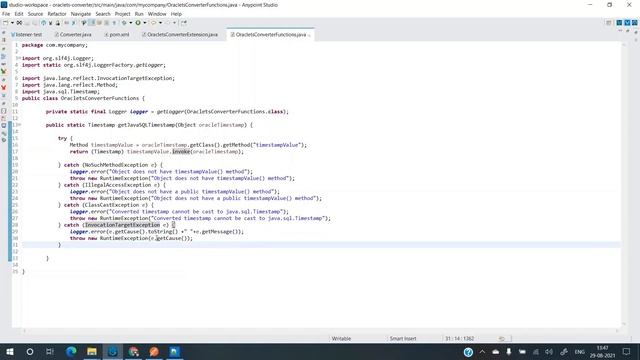Open the New file dropdown arrow
Image resolution: width=640 pixels, height=360 pixels.
12,23
